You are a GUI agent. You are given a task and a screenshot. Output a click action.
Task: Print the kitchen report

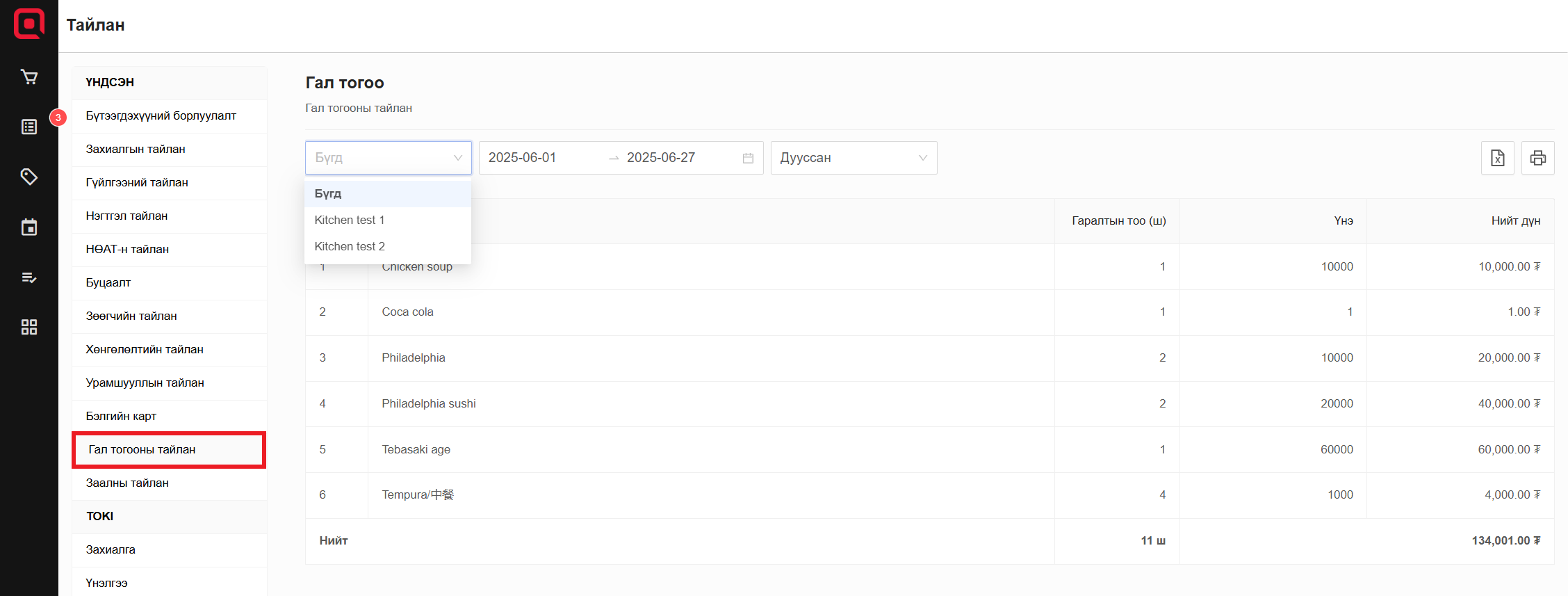pyautogui.click(x=1537, y=158)
